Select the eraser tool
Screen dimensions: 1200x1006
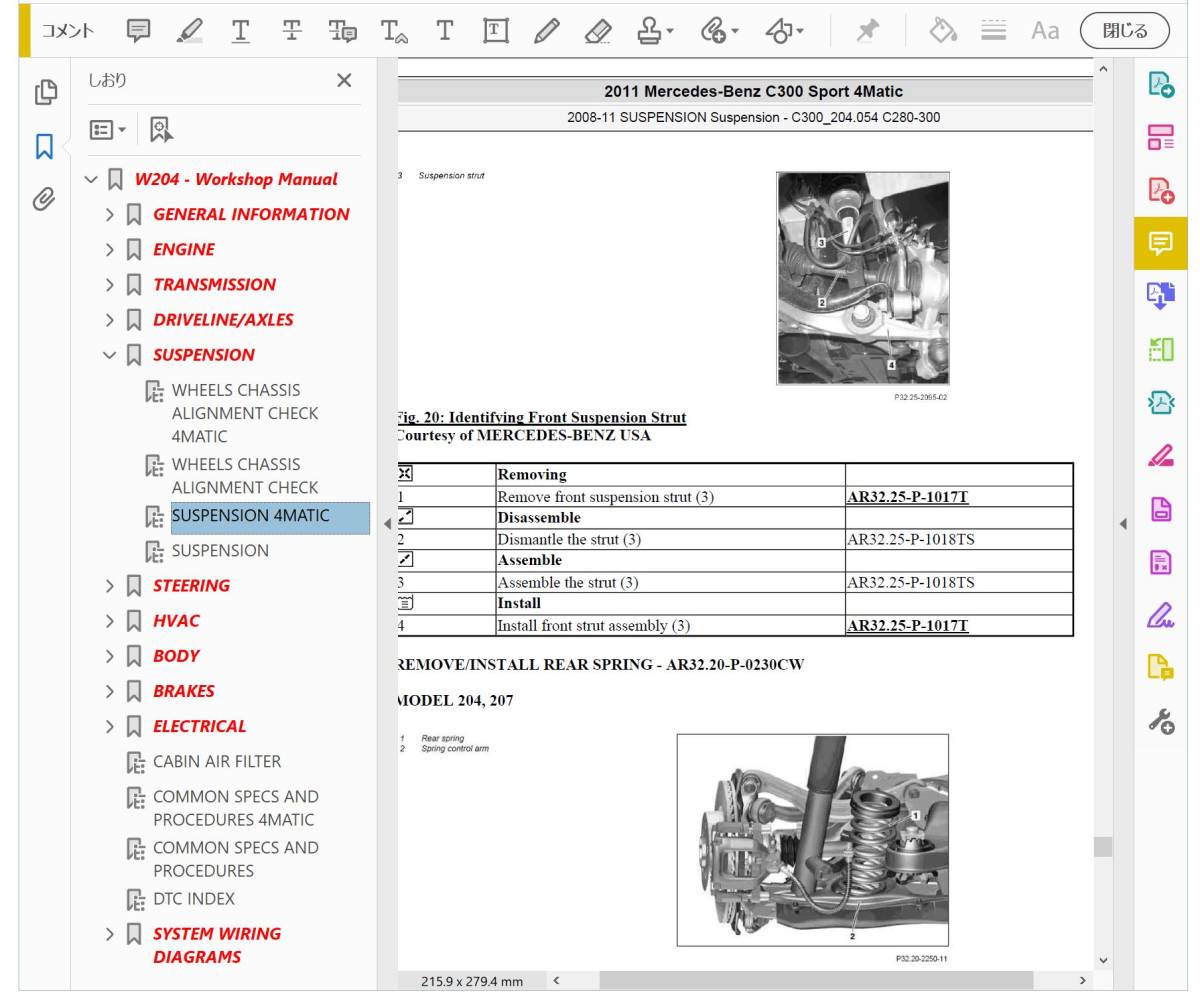coord(598,31)
